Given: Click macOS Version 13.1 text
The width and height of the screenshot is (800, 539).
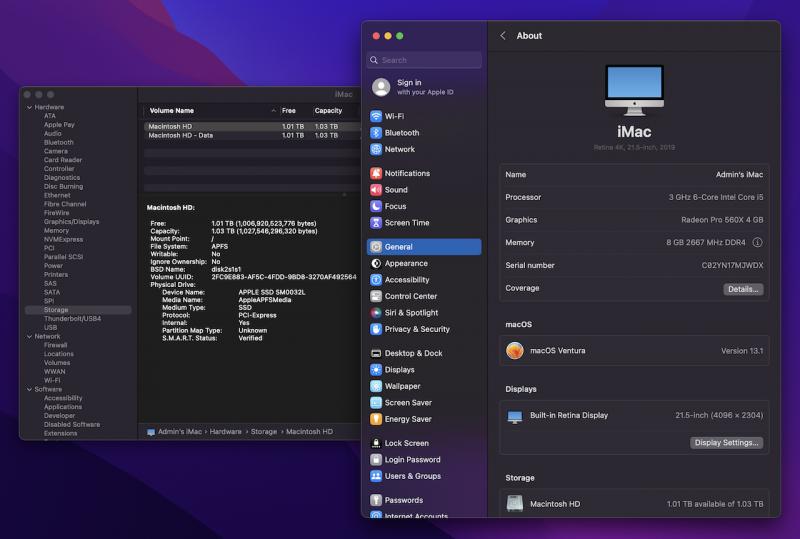Looking at the screenshot, I should 742,351.
